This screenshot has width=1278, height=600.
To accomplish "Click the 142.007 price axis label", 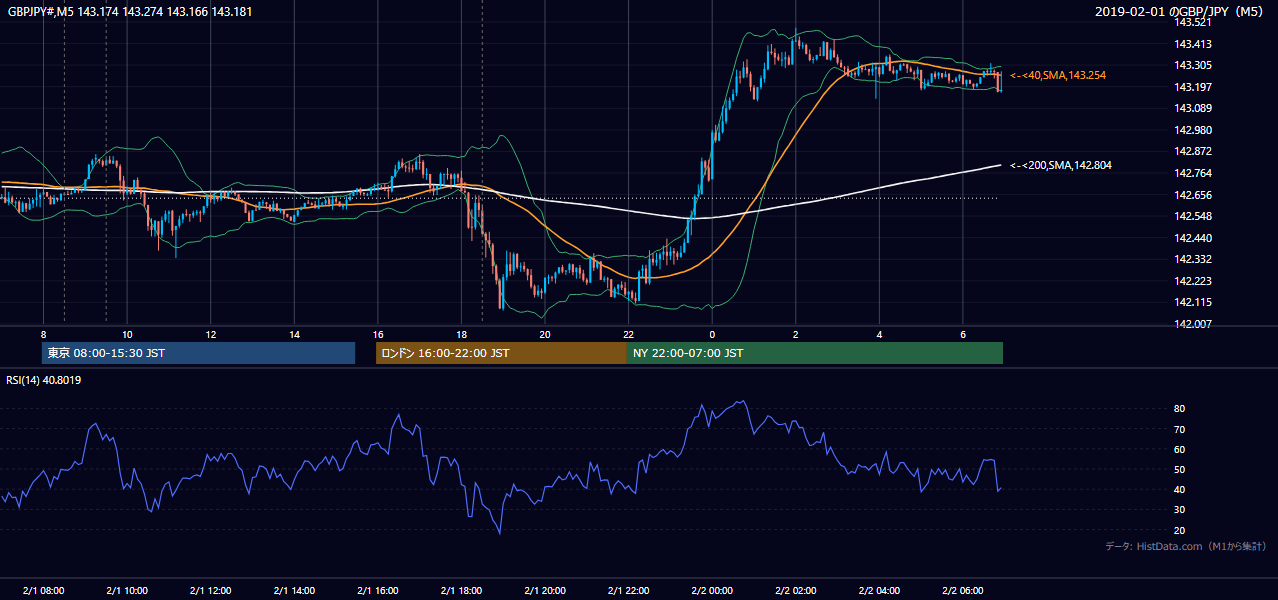I will [x=1192, y=324].
